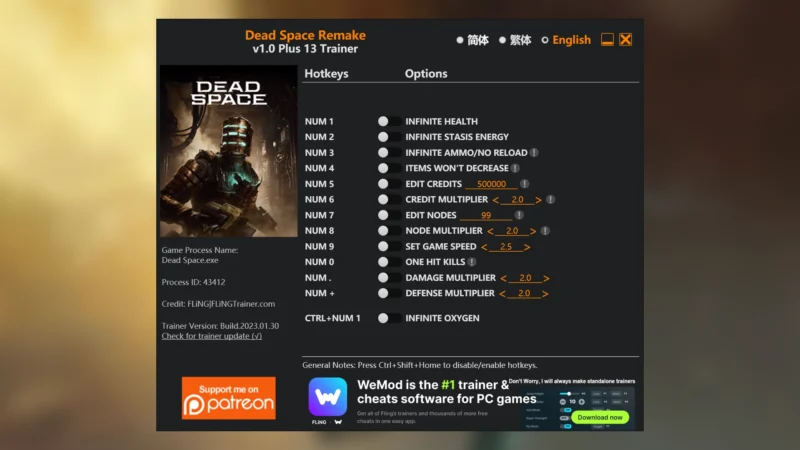Click the Options column header
The height and width of the screenshot is (450, 800).
click(426, 73)
